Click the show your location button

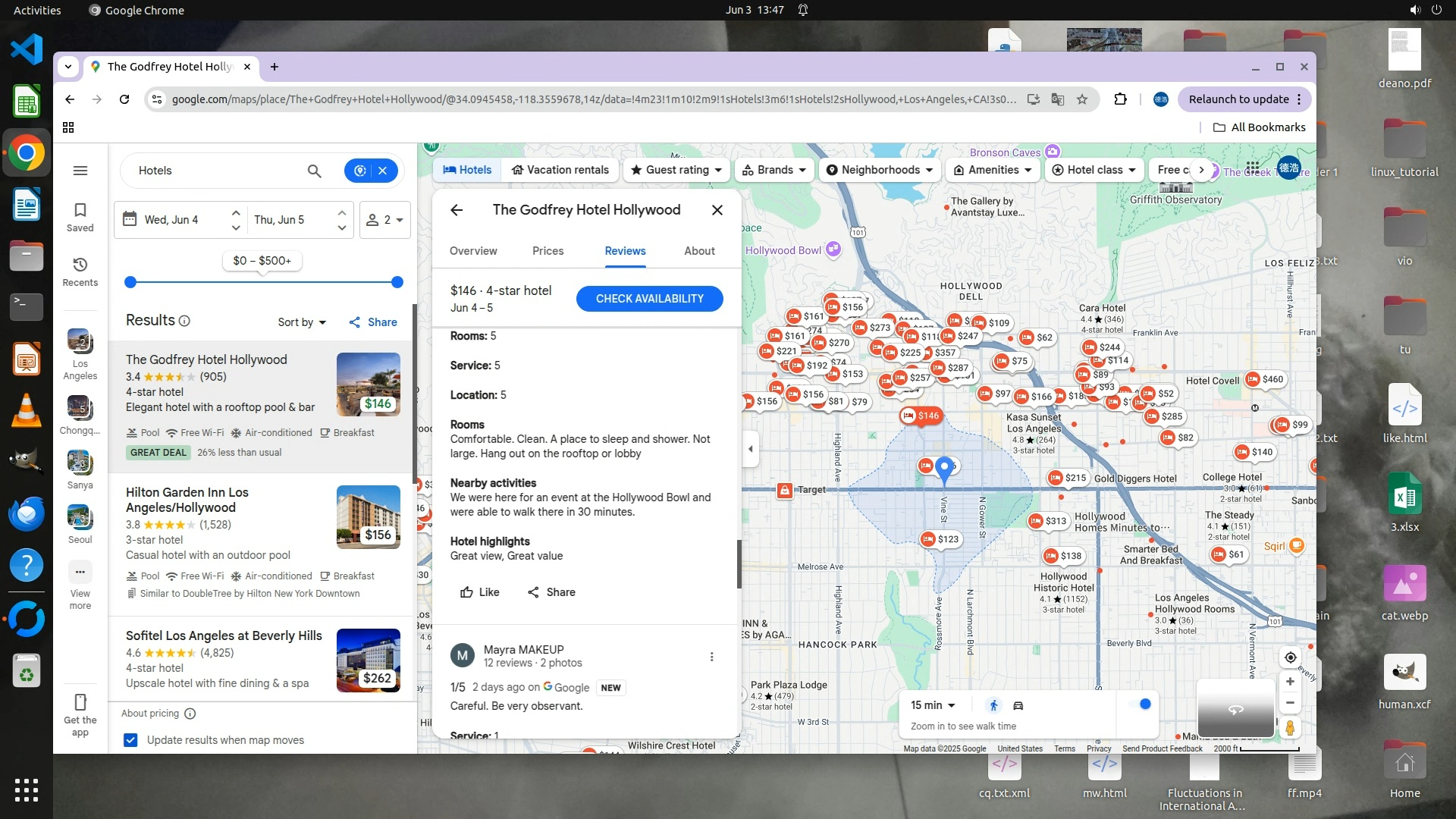pyautogui.click(x=1290, y=657)
